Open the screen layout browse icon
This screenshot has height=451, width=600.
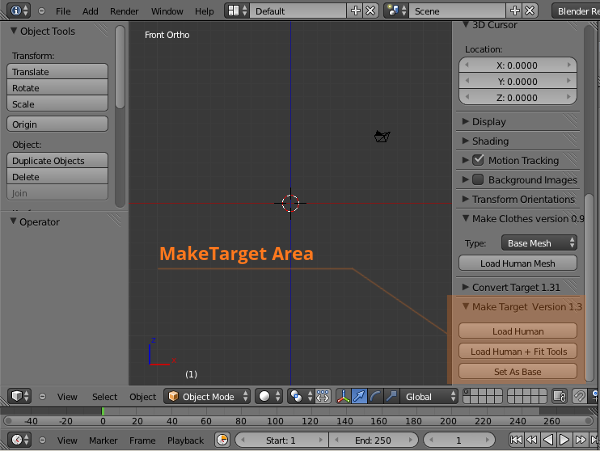(237, 11)
